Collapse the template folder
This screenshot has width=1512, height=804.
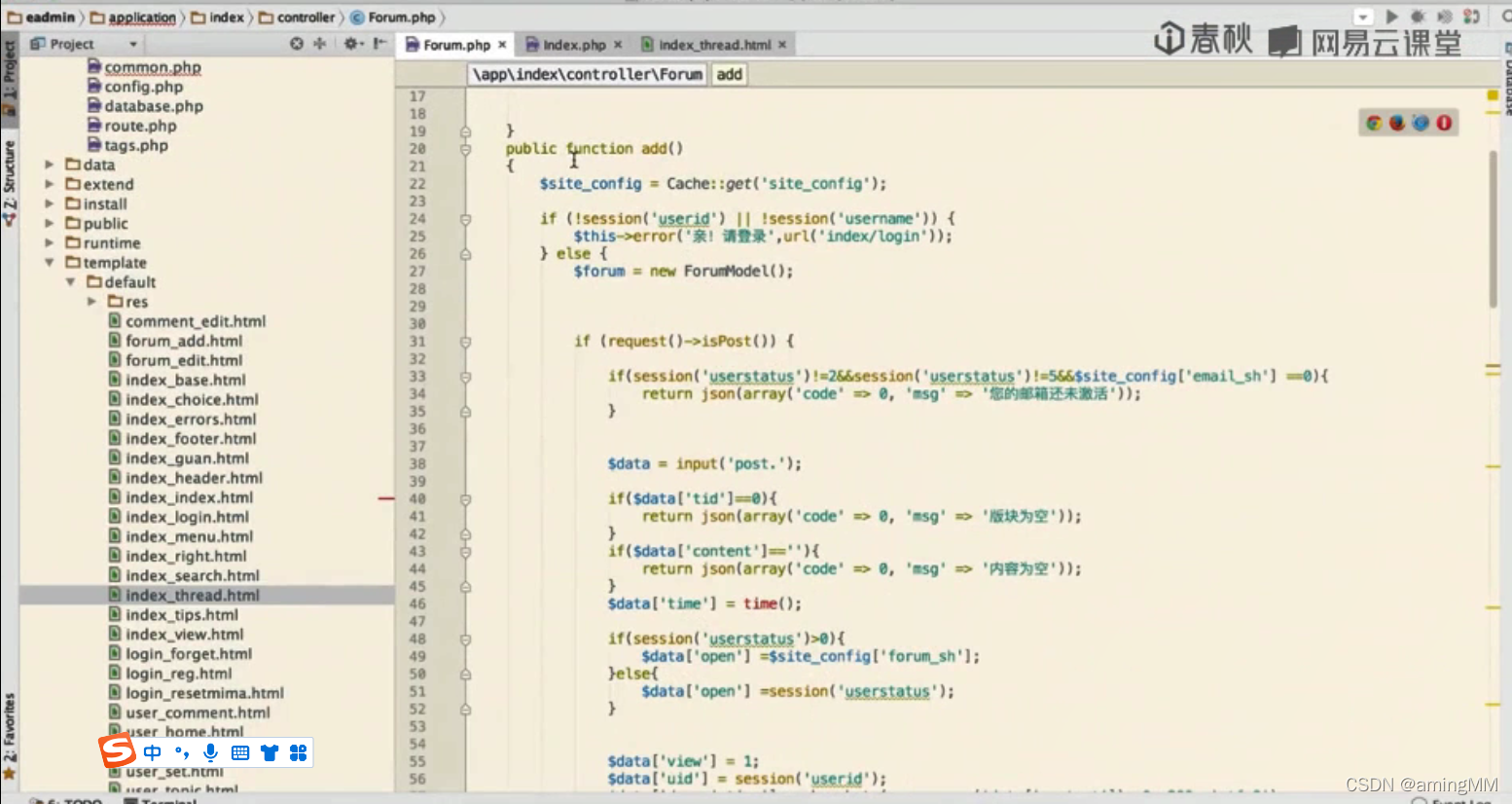[x=49, y=263]
